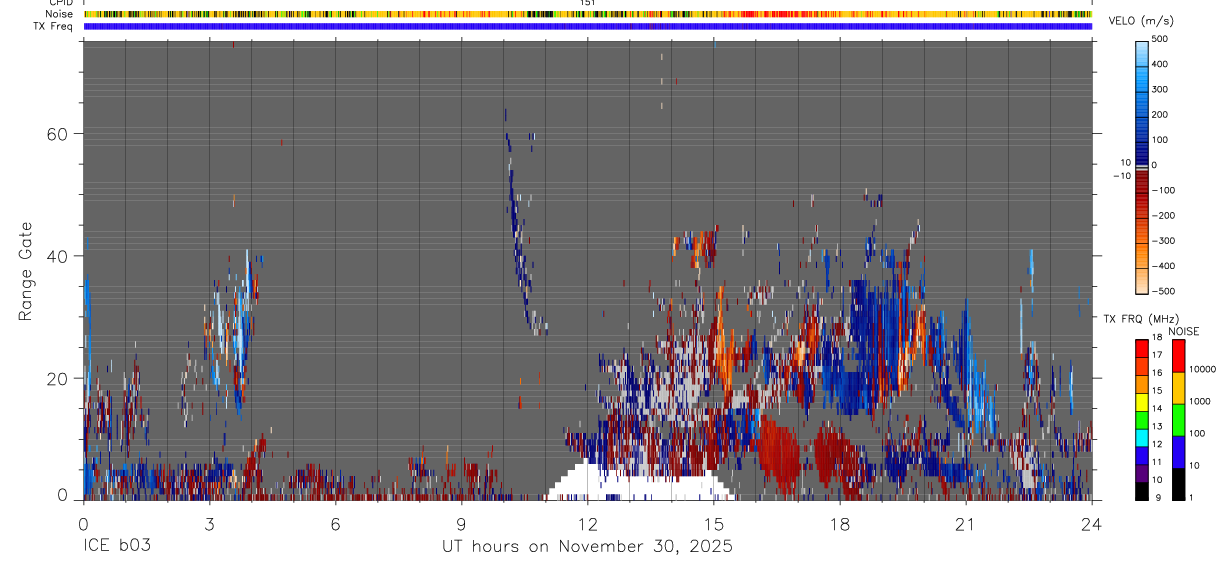Select the red 17-18 MHz frequency swatch
The image size is (1228, 567).
1142,348
